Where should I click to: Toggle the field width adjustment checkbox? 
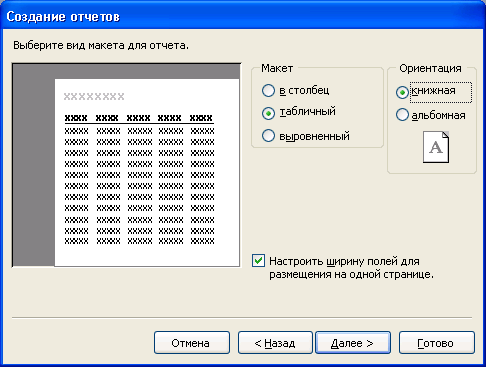click(259, 261)
